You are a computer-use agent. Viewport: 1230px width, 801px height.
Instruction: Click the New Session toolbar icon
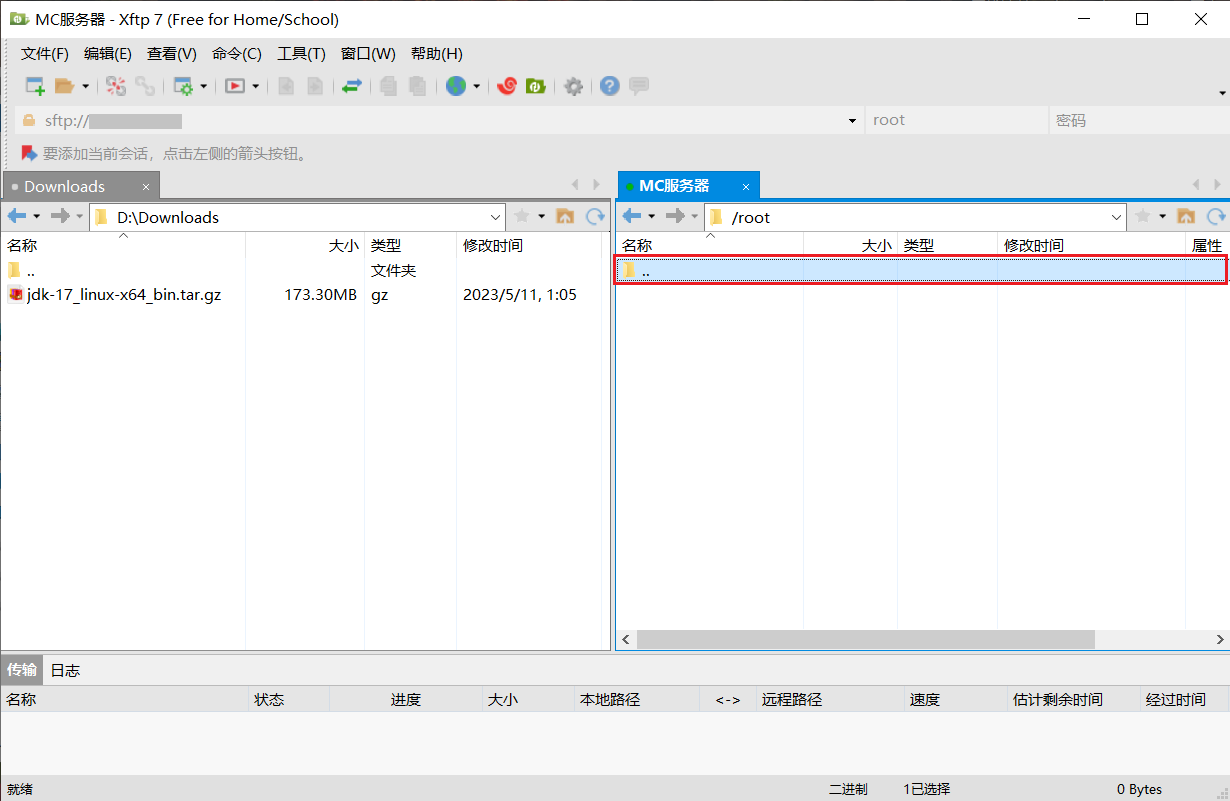pos(35,87)
